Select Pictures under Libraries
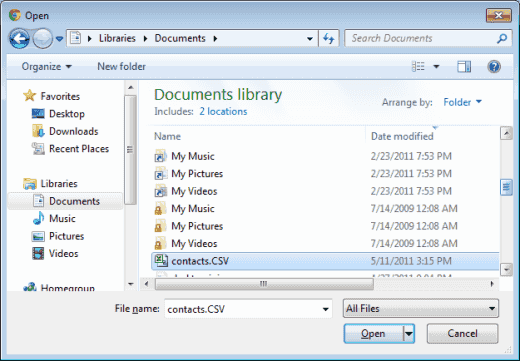The width and height of the screenshot is (520, 361). click(67, 236)
